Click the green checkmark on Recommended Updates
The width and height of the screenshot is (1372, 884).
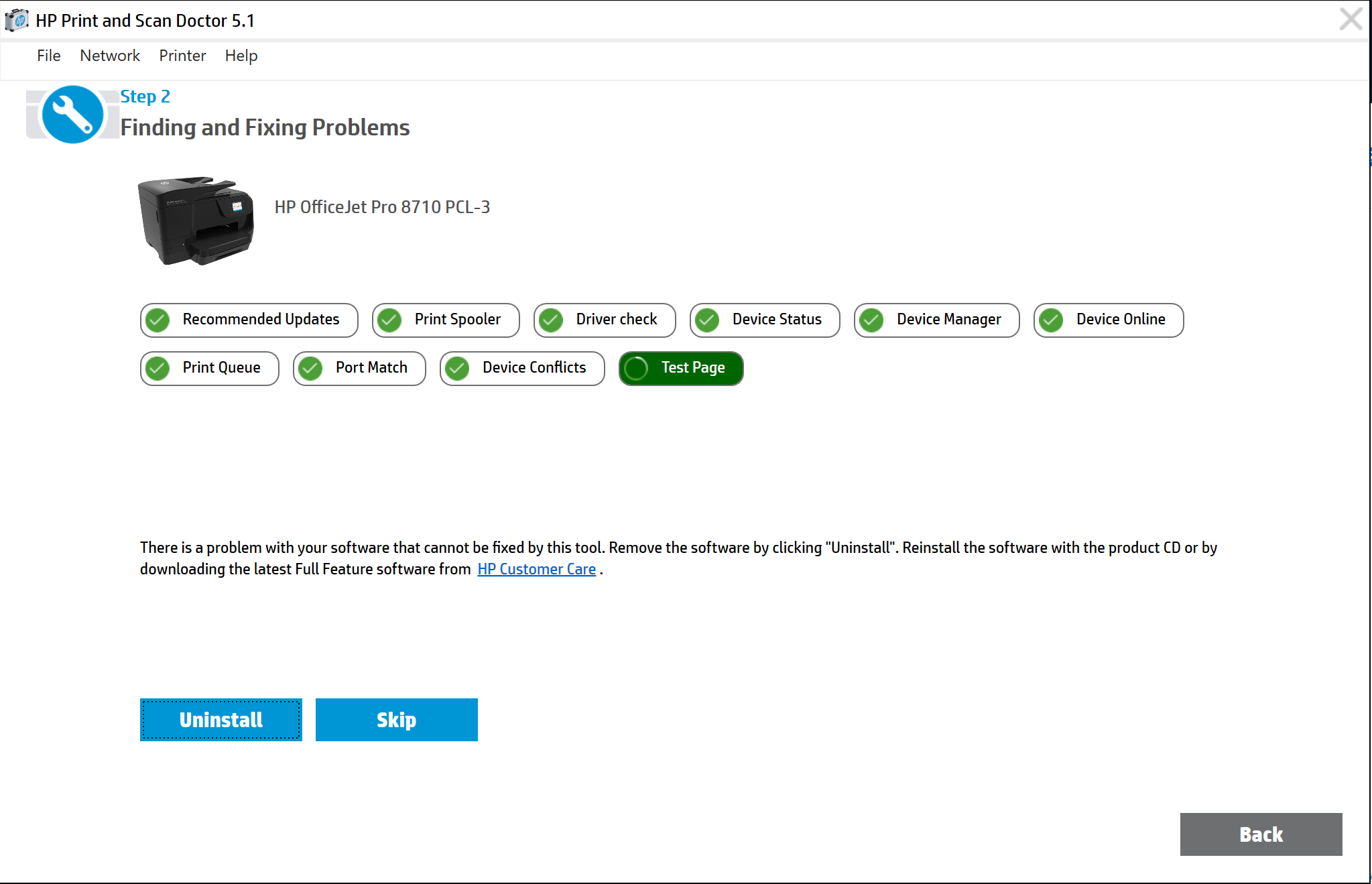158,320
